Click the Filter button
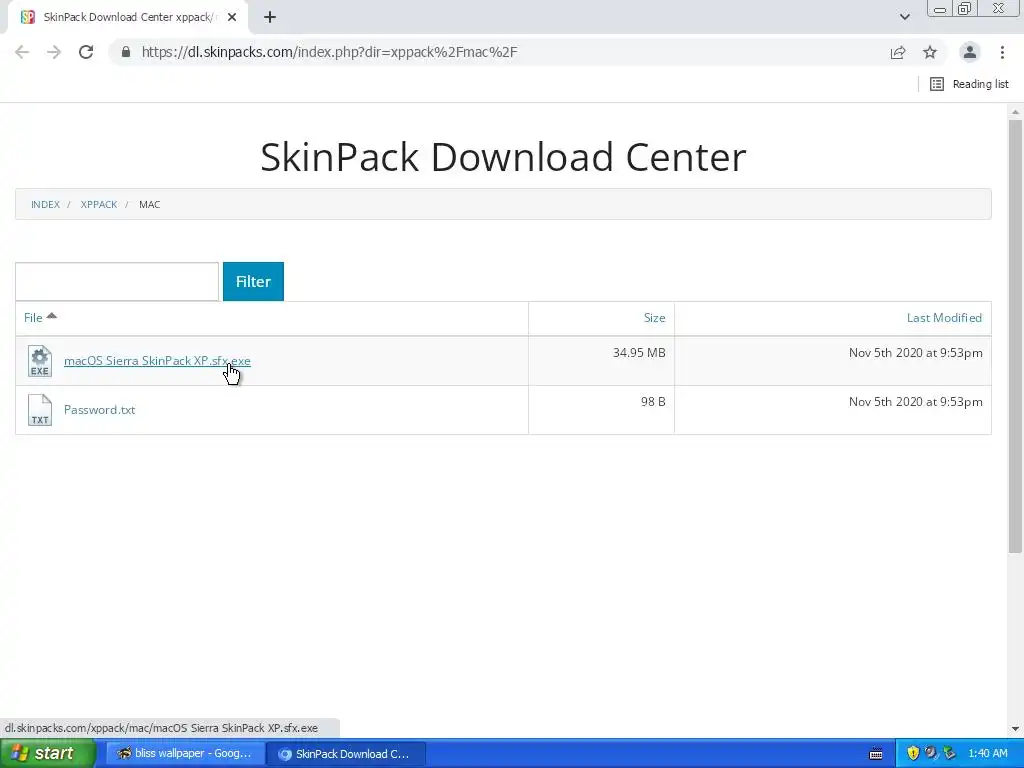 [x=253, y=281]
